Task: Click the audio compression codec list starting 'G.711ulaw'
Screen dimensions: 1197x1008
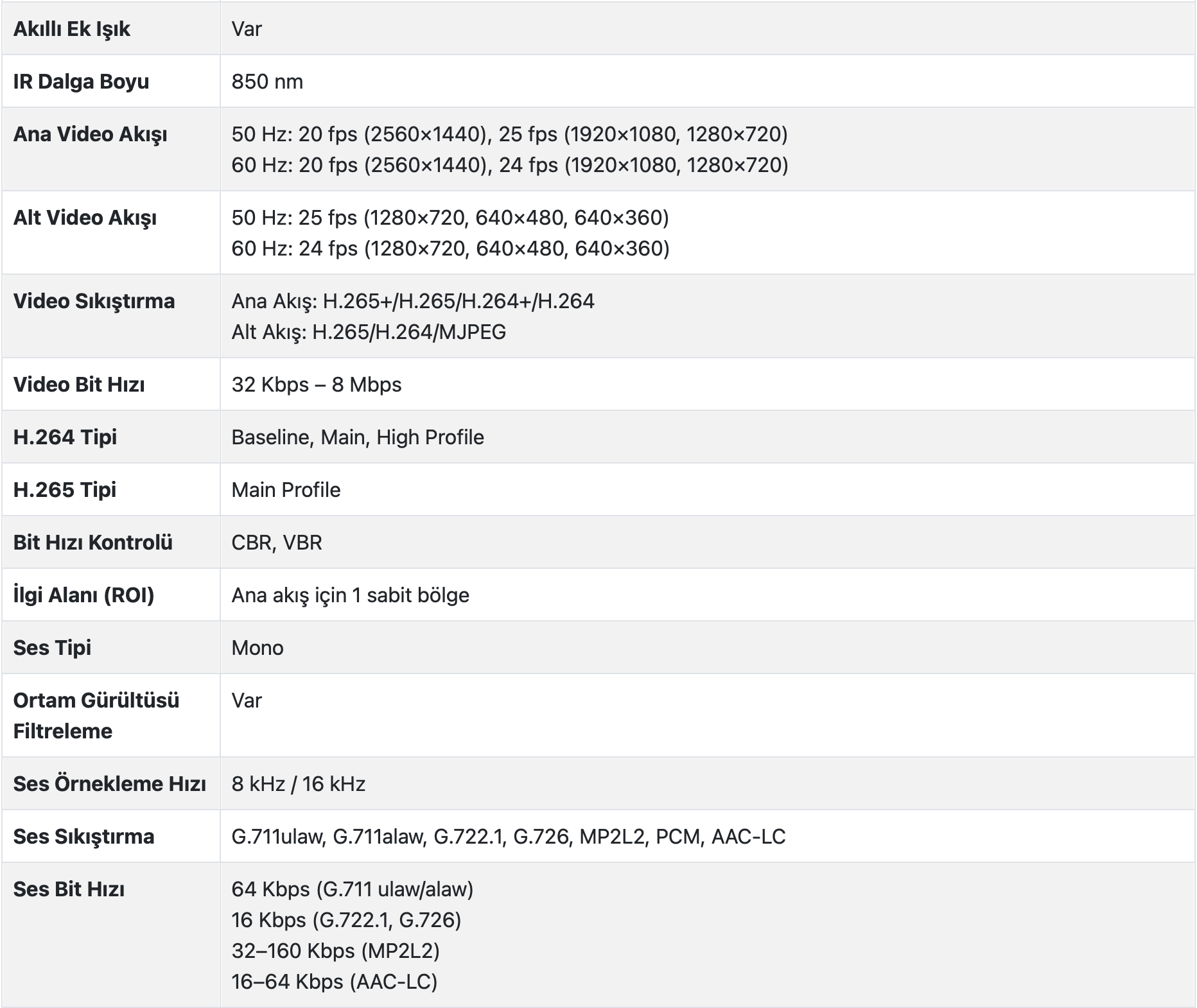Action: tap(508, 837)
